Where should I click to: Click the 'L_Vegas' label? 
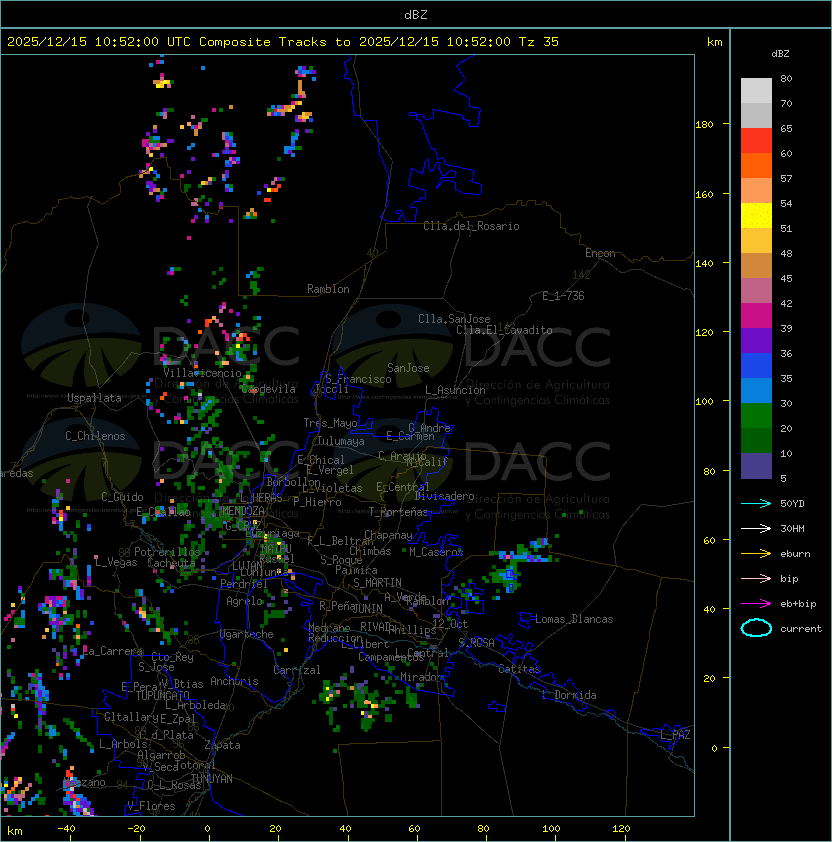click(x=115, y=562)
